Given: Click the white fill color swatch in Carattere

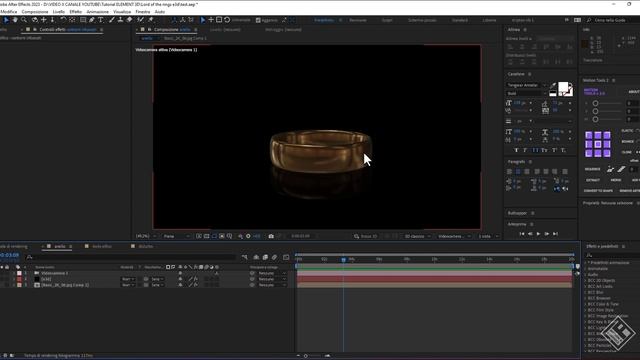Looking at the screenshot, I should (563, 87).
